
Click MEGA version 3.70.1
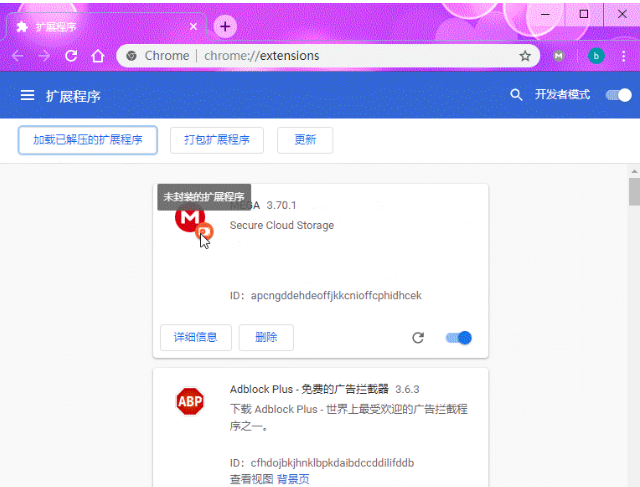(x=281, y=205)
